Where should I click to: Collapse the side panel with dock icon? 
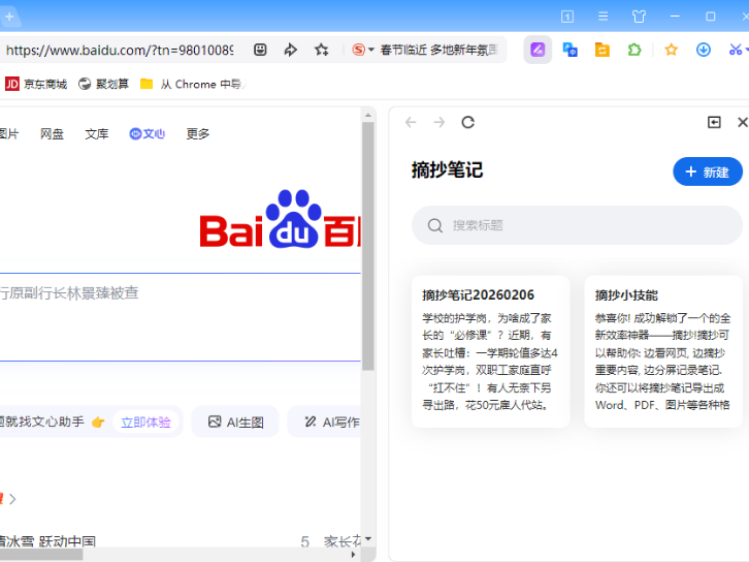click(x=714, y=122)
